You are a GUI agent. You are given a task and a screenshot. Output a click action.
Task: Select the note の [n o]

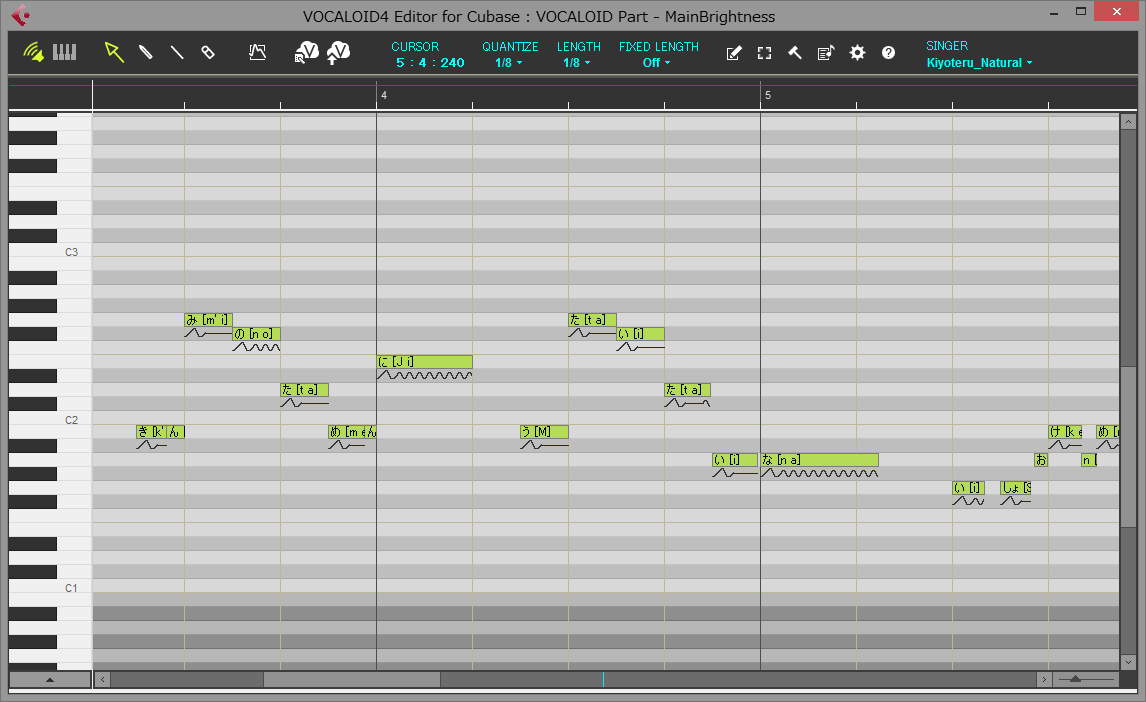coord(256,334)
